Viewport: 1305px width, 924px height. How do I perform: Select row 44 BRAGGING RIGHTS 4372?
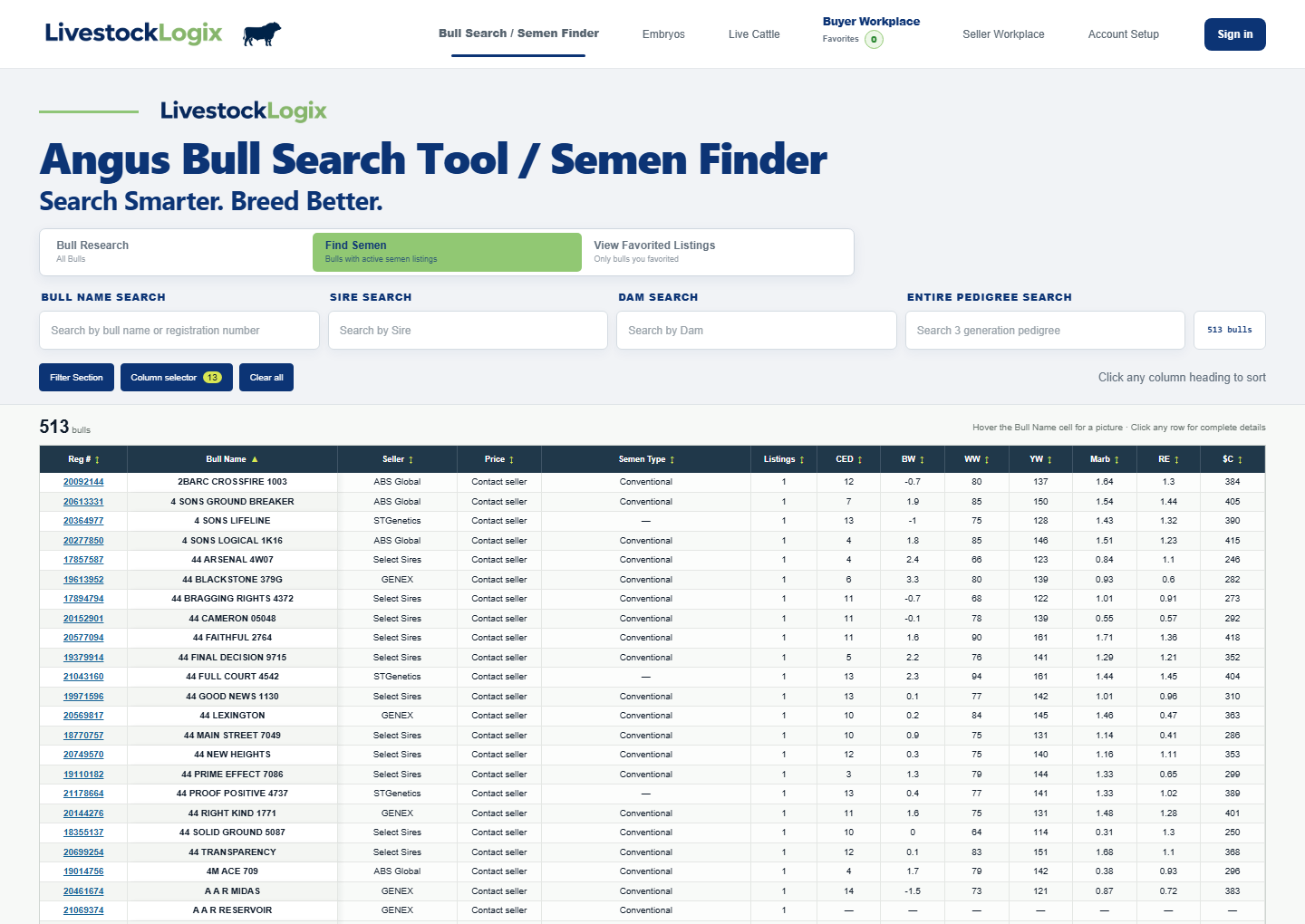pos(652,599)
